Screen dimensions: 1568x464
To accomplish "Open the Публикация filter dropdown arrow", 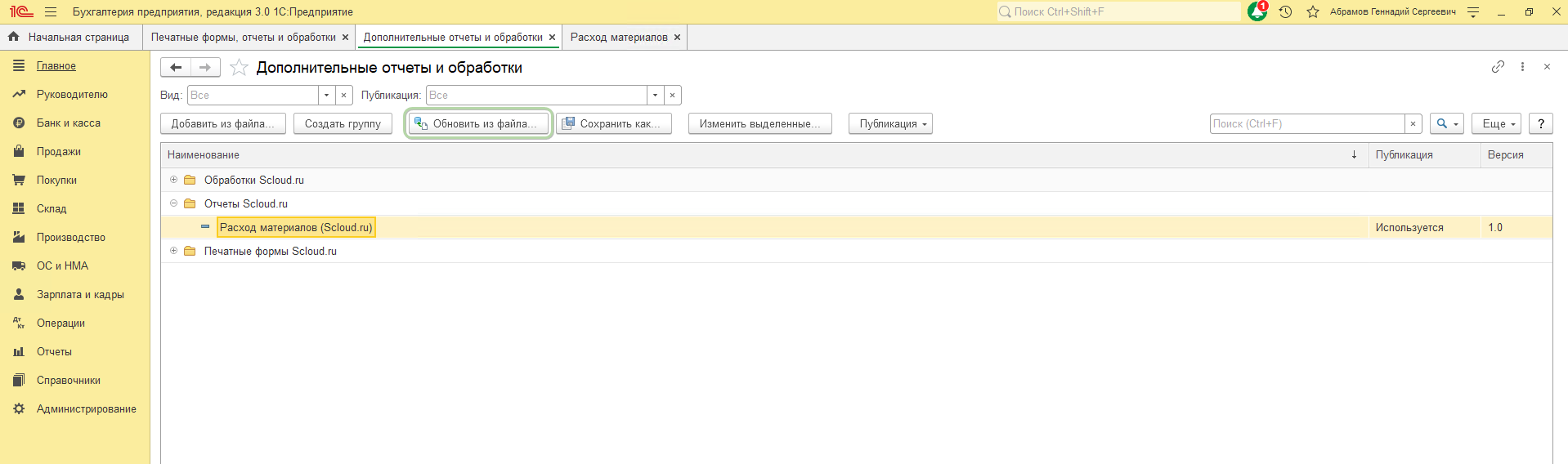I will (x=655, y=96).
